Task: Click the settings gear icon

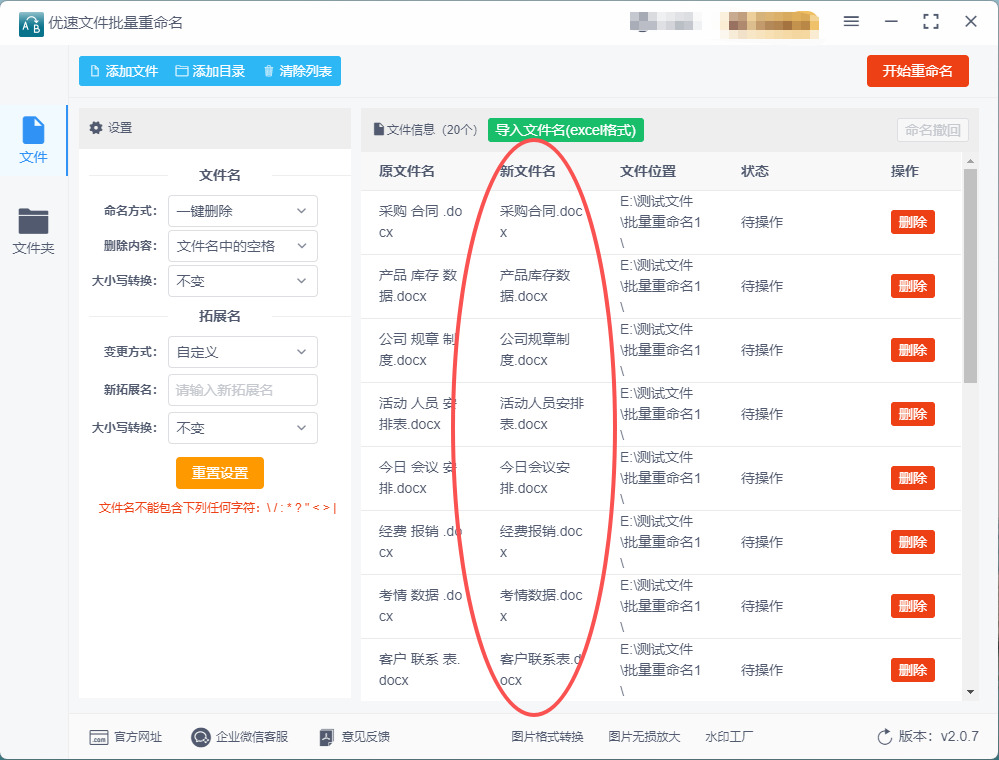Action: pos(96,128)
